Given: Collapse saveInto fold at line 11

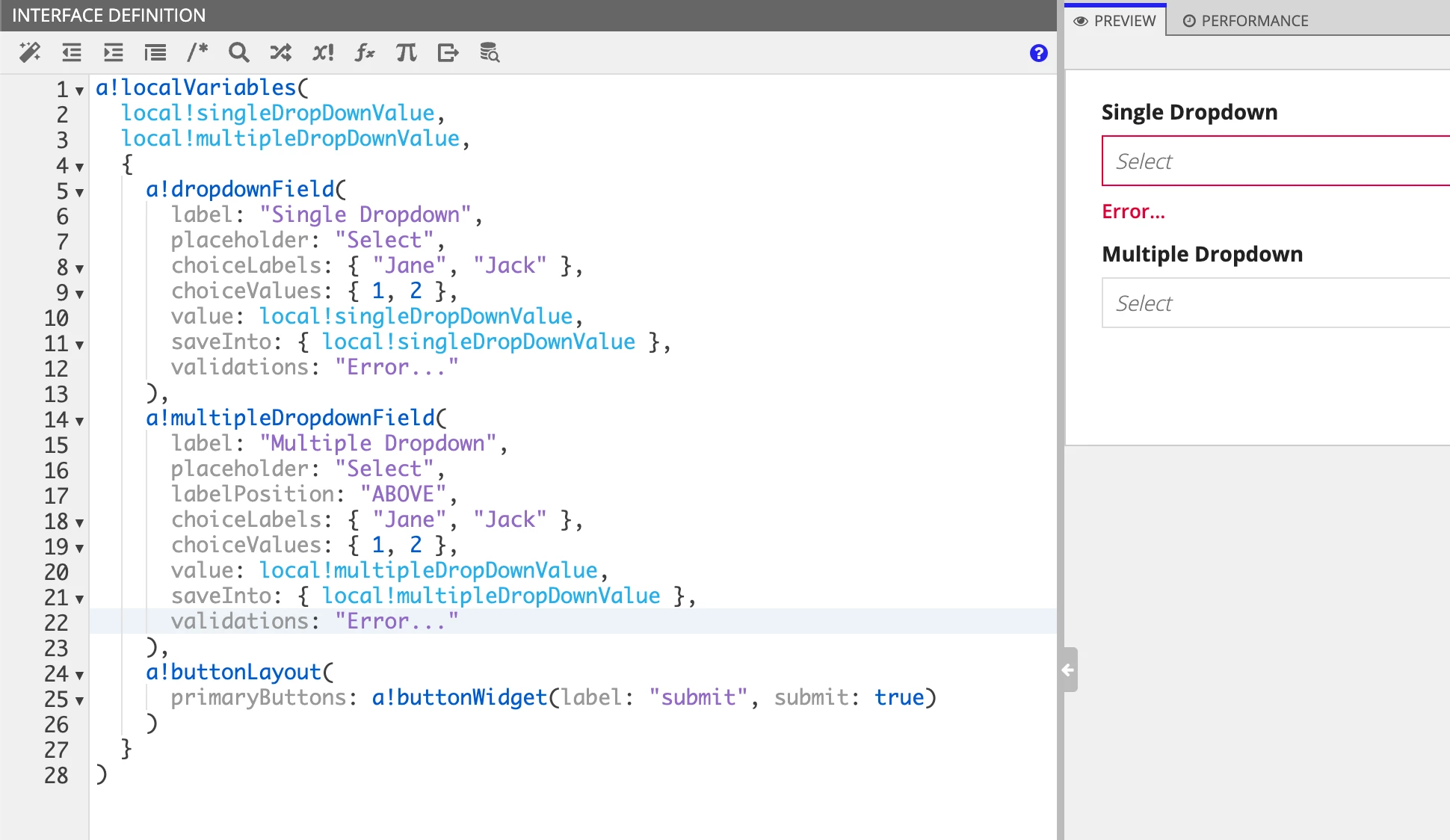Looking at the screenshot, I should [x=79, y=345].
